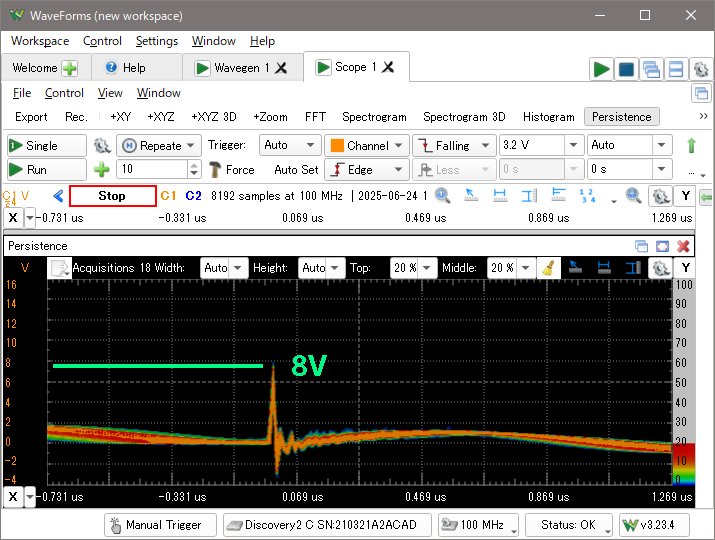
Task: Open the Falling condition dropdown
Action: point(454,146)
